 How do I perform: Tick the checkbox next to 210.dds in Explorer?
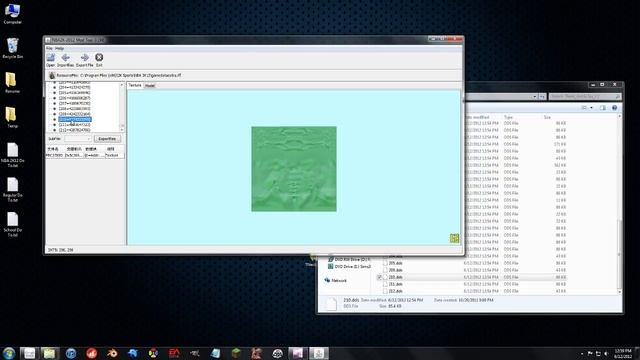pyautogui.click(x=380, y=277)
